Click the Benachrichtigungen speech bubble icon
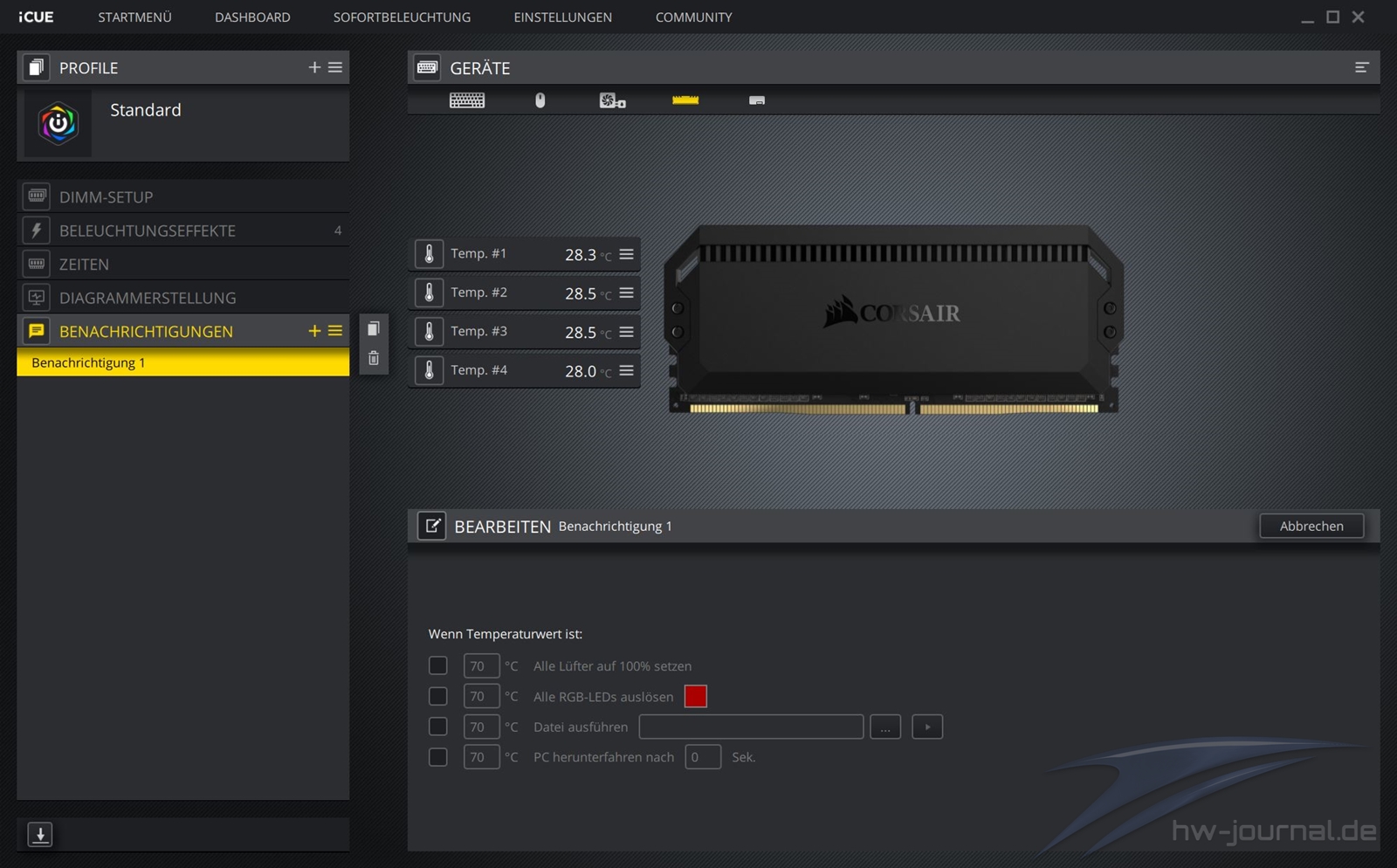1397x868 pixels. click(x=37, y=331)
